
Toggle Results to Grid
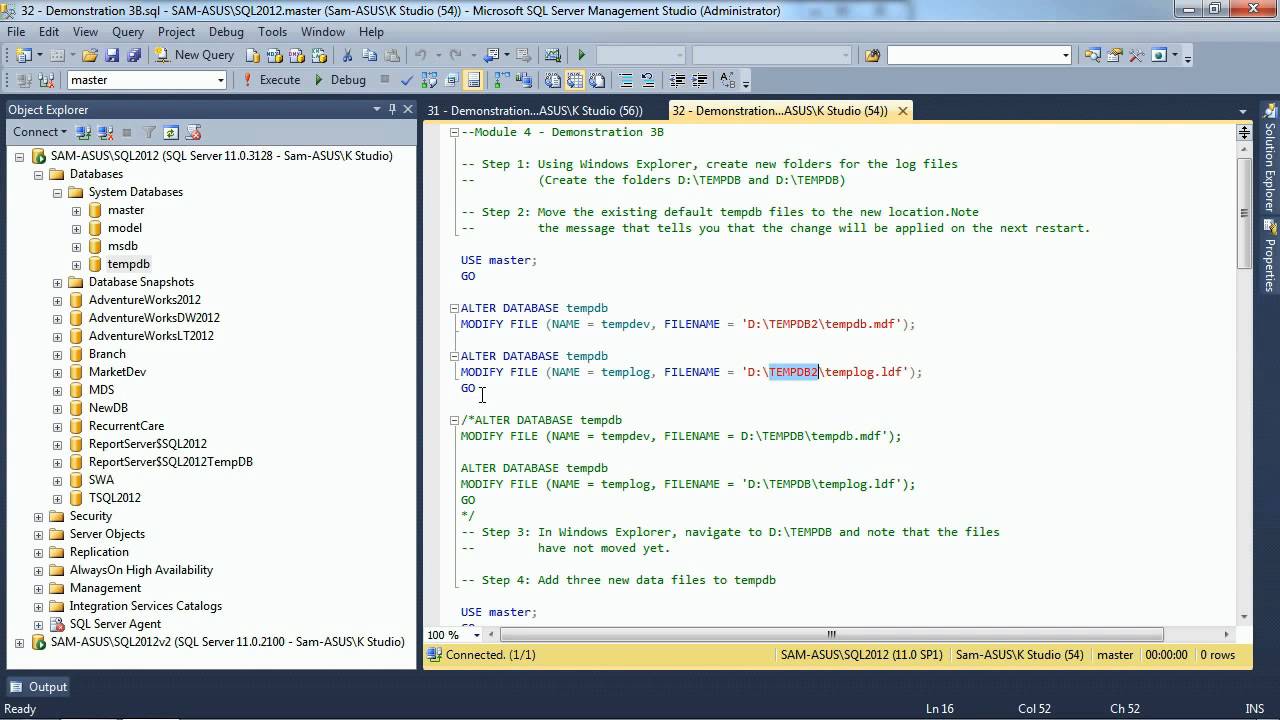pyautogui.click(x=575, y=80)
